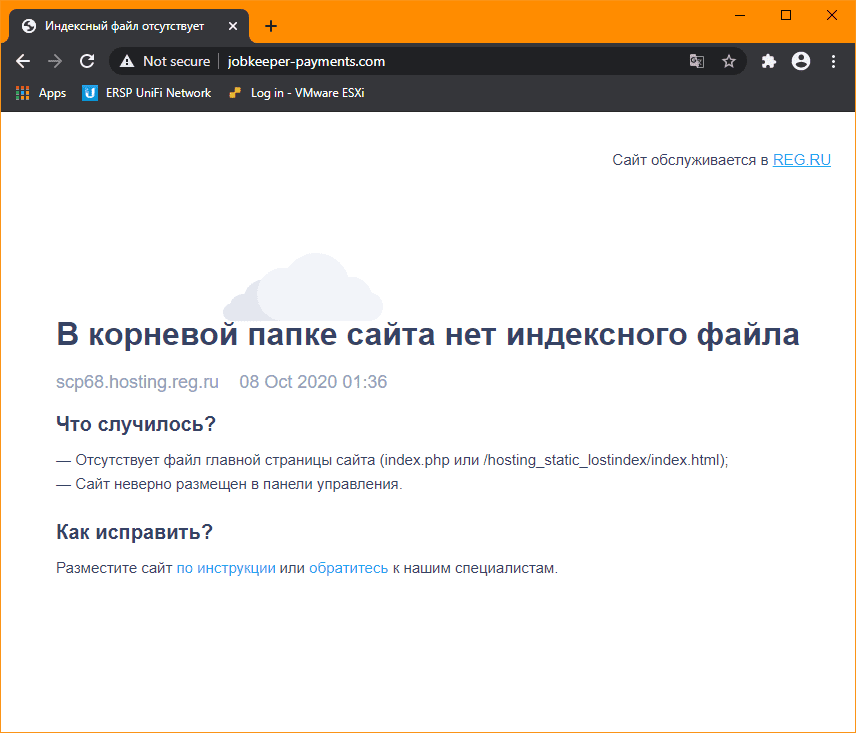The image size is (856, 733).
Task: Open the Log in - VMware ESXi bookmark
Action: point(296,93)
